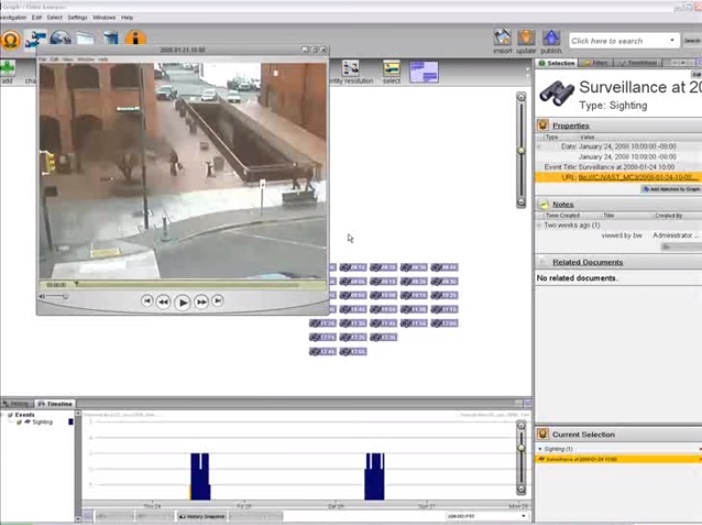
Task: Click zoom-in button atop graph zoom slider
Action: point(521,97)
